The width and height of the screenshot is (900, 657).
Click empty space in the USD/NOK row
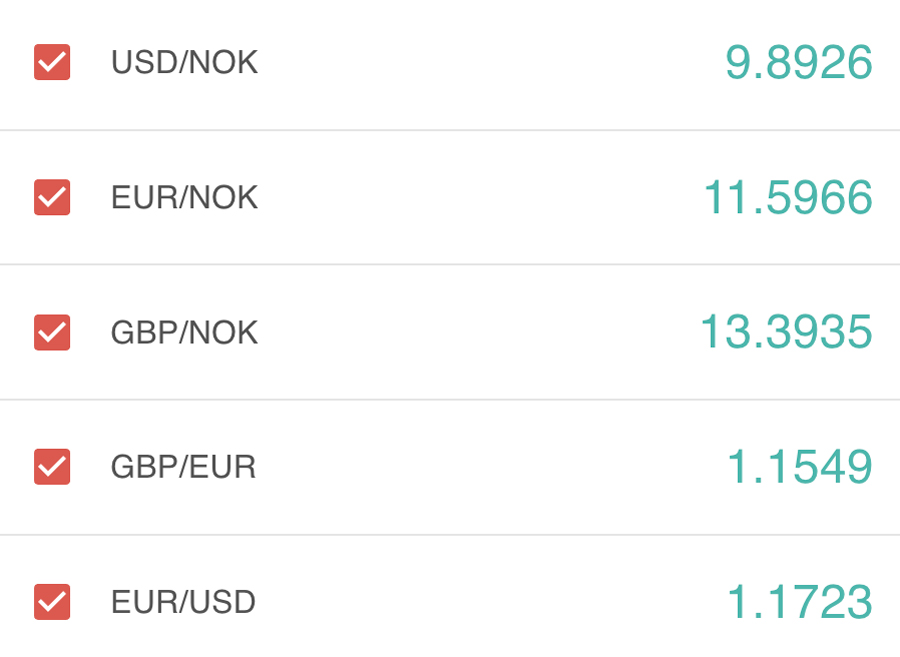480,63
